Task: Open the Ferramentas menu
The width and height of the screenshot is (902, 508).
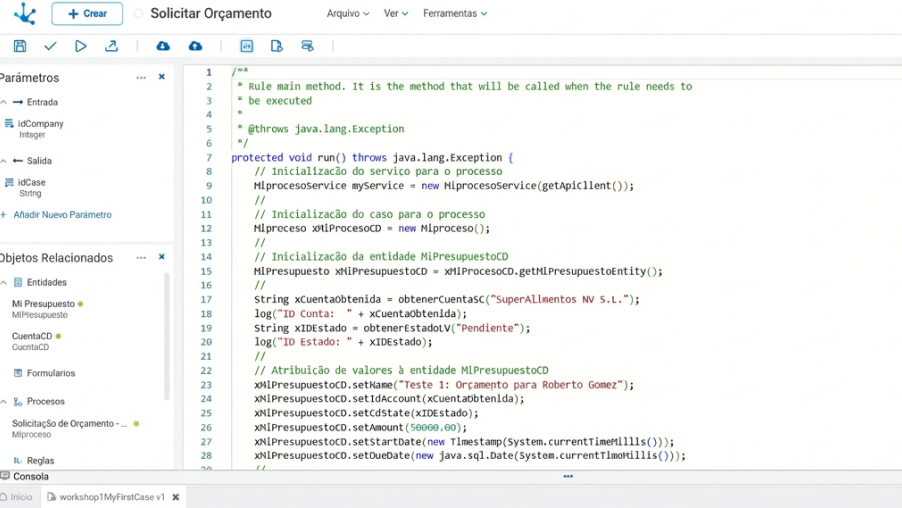Action: click(x=455, y=14)
